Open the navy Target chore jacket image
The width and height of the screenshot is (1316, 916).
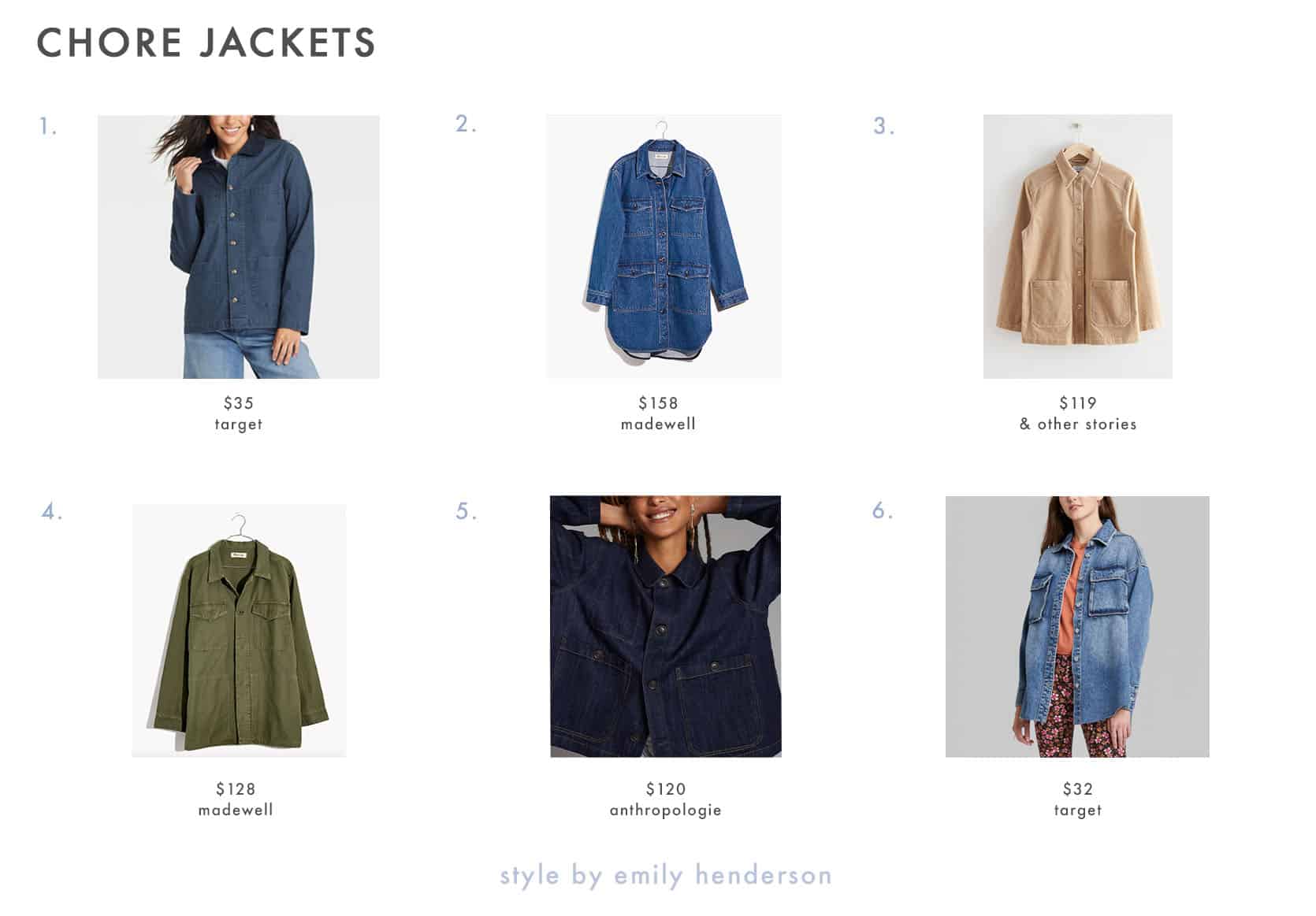pos(238,247)
